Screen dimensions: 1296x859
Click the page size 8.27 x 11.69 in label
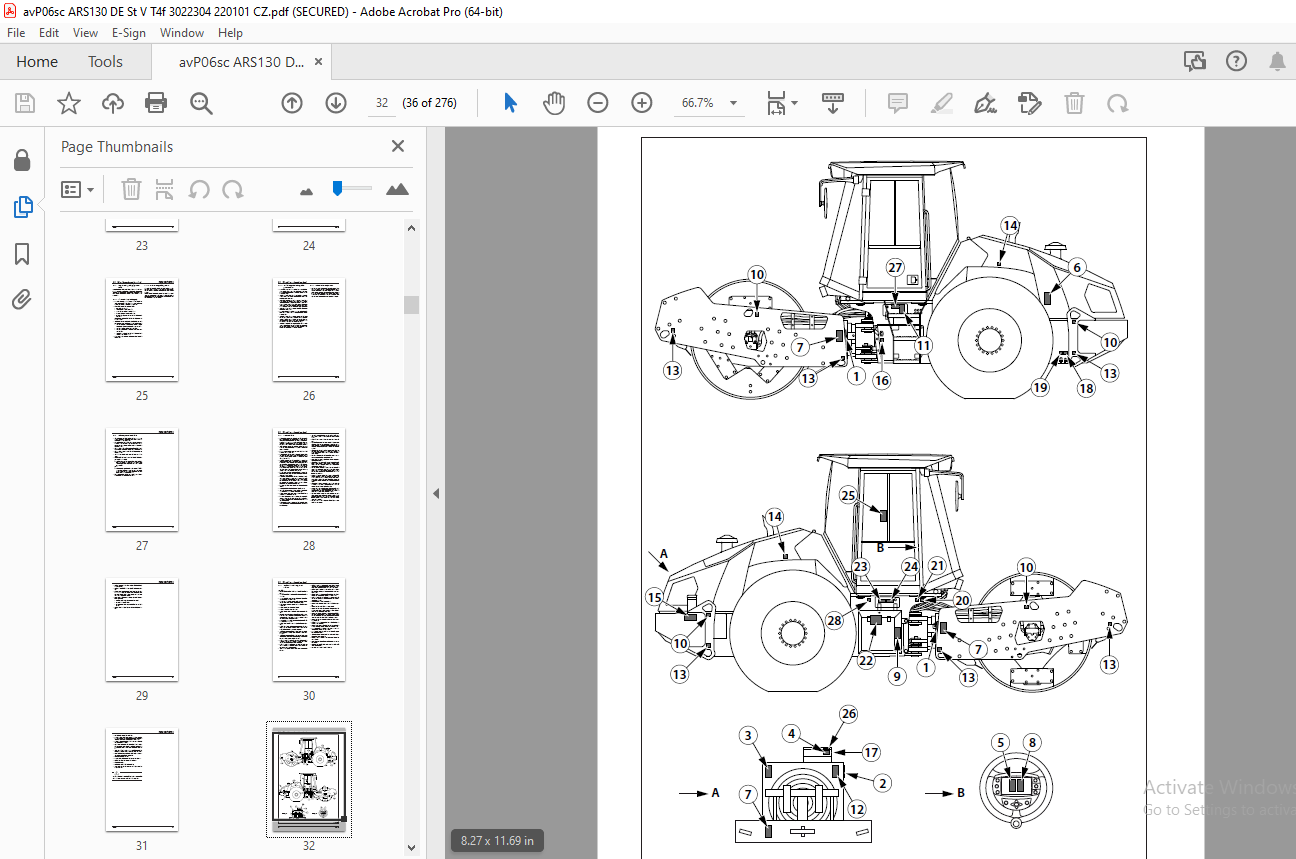pos(497,841)
